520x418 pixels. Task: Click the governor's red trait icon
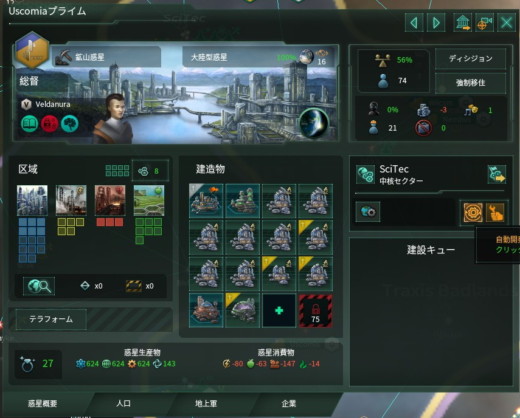[x=49, y=124]
